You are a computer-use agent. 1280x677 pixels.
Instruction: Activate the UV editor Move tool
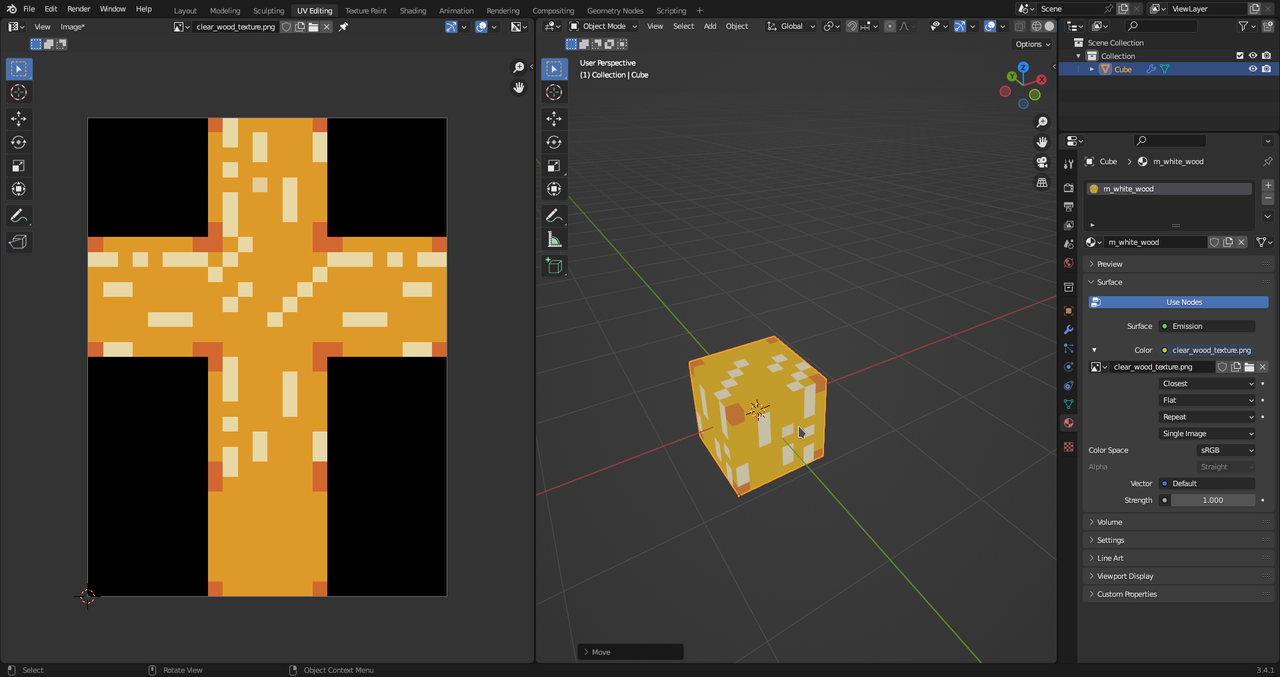pos(19,118)
